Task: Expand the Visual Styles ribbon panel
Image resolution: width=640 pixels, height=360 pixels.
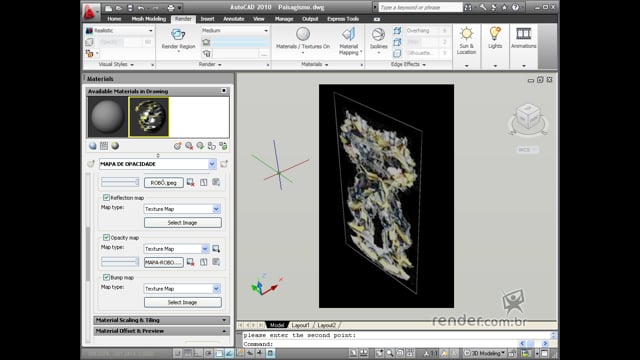Action: tap(116, 64)
